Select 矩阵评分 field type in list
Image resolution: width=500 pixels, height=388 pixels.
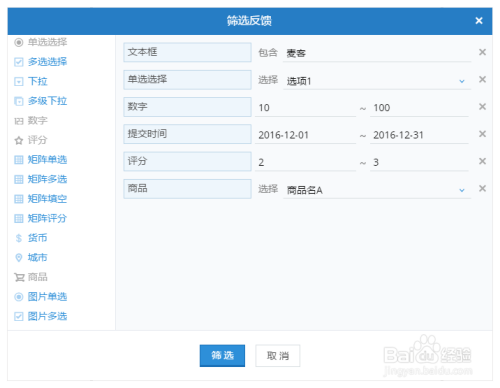(x=47, y=218)
